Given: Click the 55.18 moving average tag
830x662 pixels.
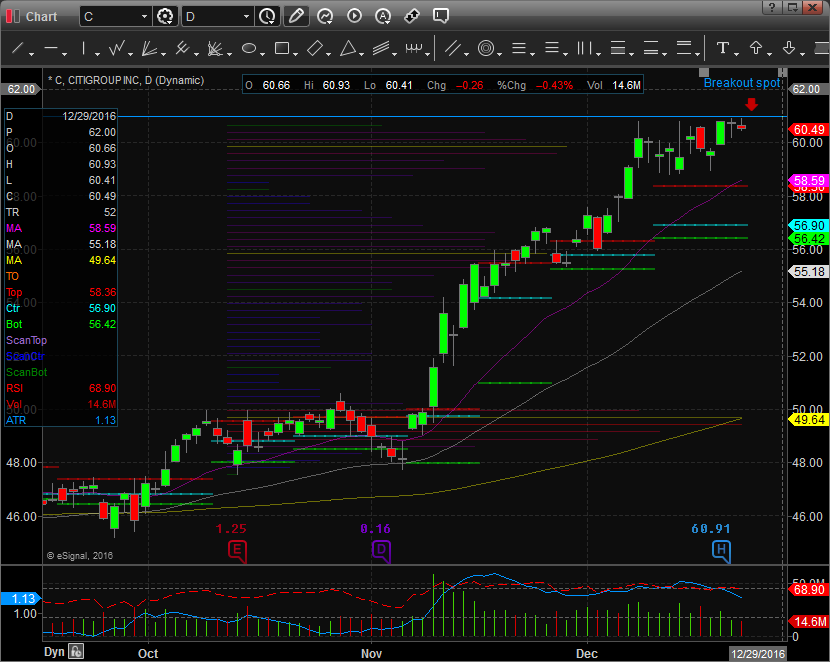Looking at the screenshot, I should (x=808, y=272).
